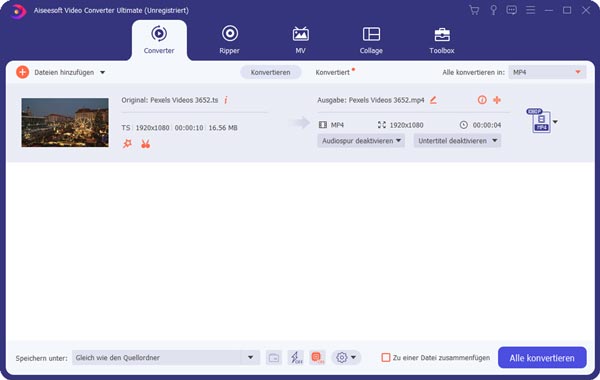Open the output folder icon
Viewport: 600px width, 380px height.
point(274,358)
